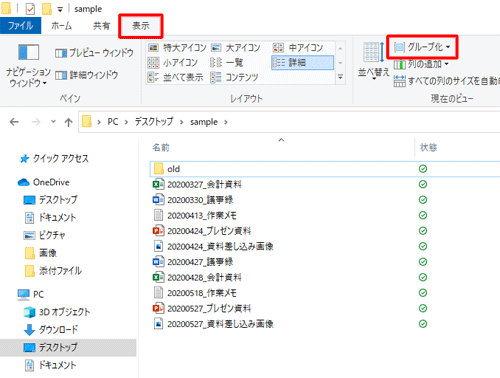The width and height of the screenshot is (500, 378).
Task: Open the 画像 folder in sidebar
Action: (x=41, y=253)
